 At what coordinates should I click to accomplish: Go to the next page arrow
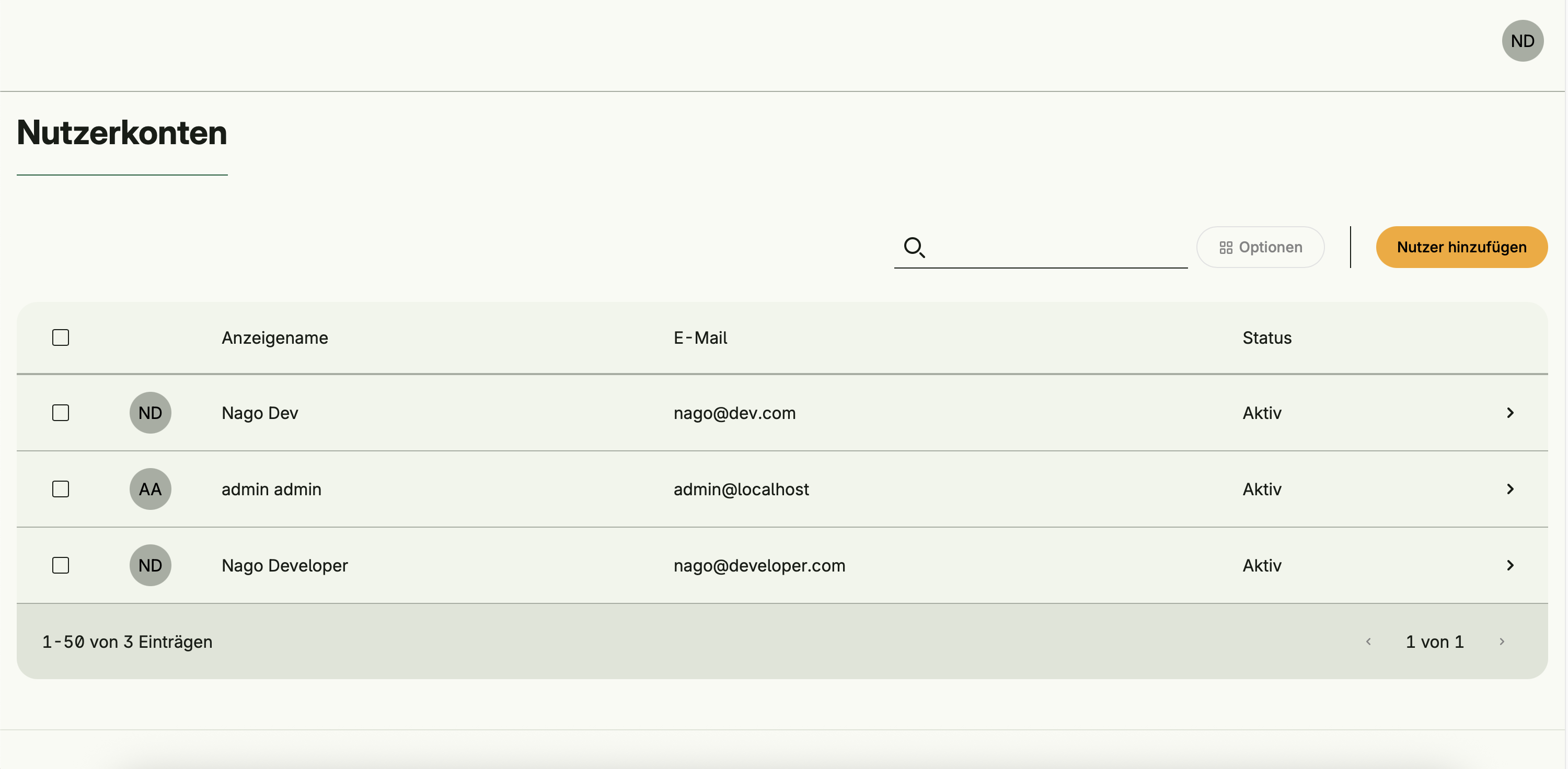tap(1502, 641)
